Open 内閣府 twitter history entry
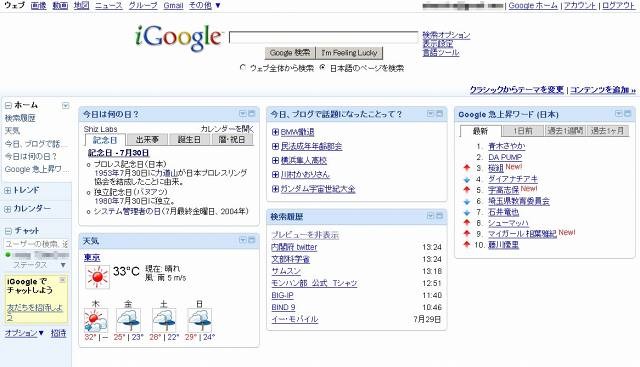Image resolution: width=640 pixels, height=367 pixels. click(294, 247)
